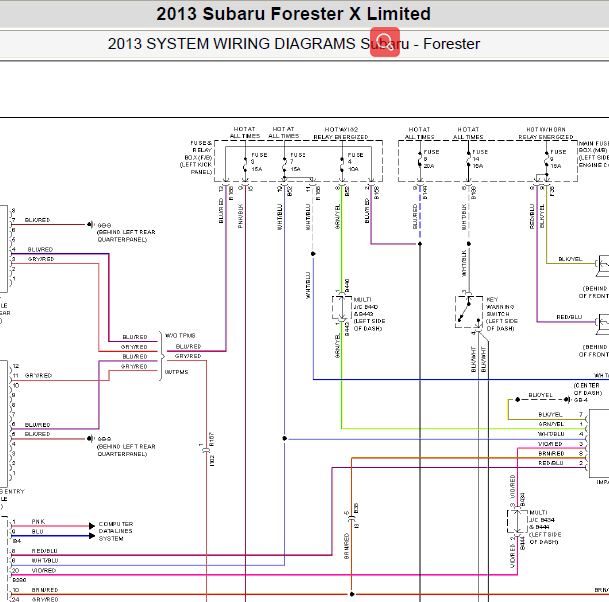Screen dimensions: 609x602
Task: Click the vertical 'PNK/BLK' wire label
Action: pos(240,216)
